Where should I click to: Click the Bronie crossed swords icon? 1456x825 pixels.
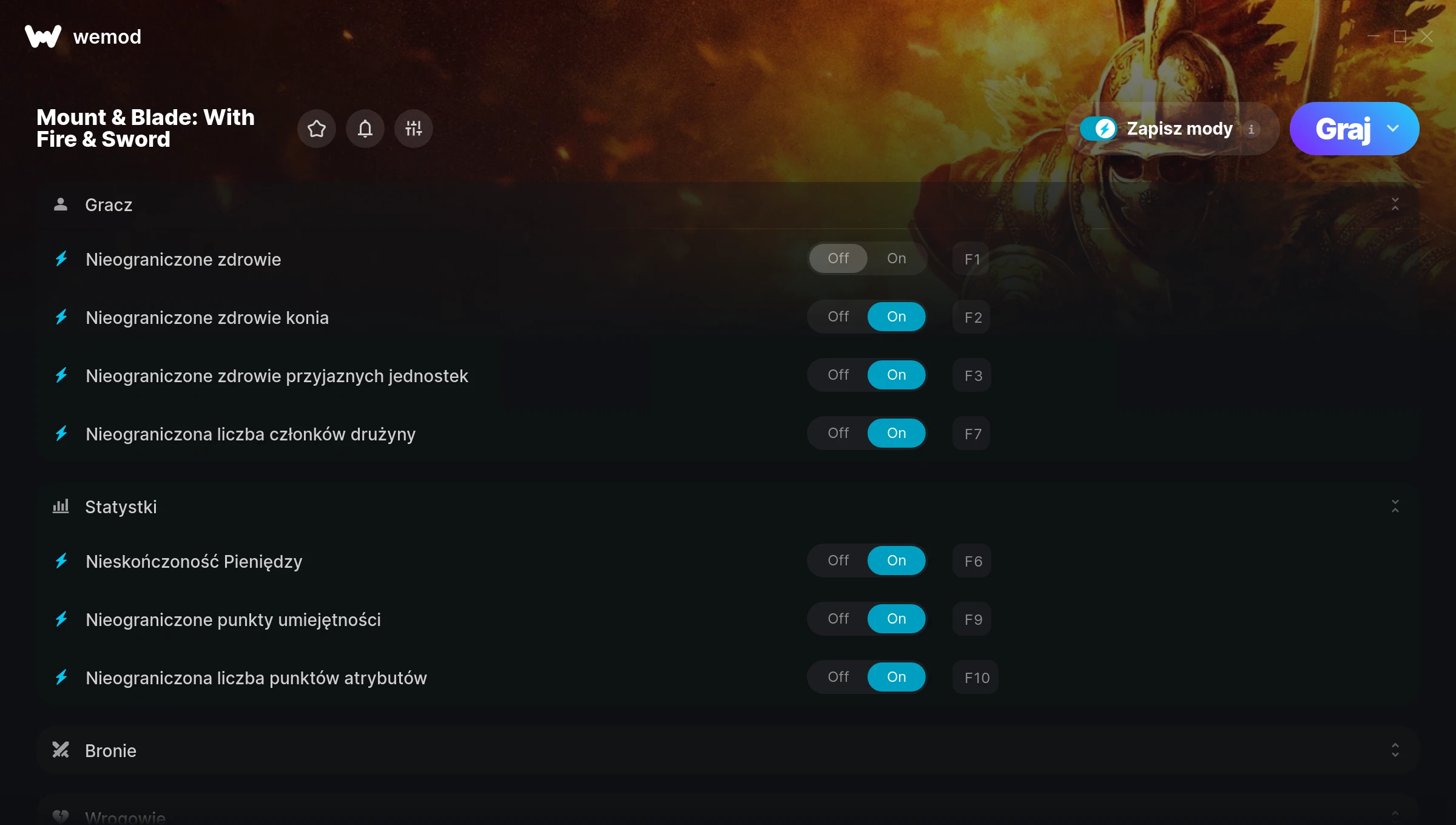click(x=61, y=750)
